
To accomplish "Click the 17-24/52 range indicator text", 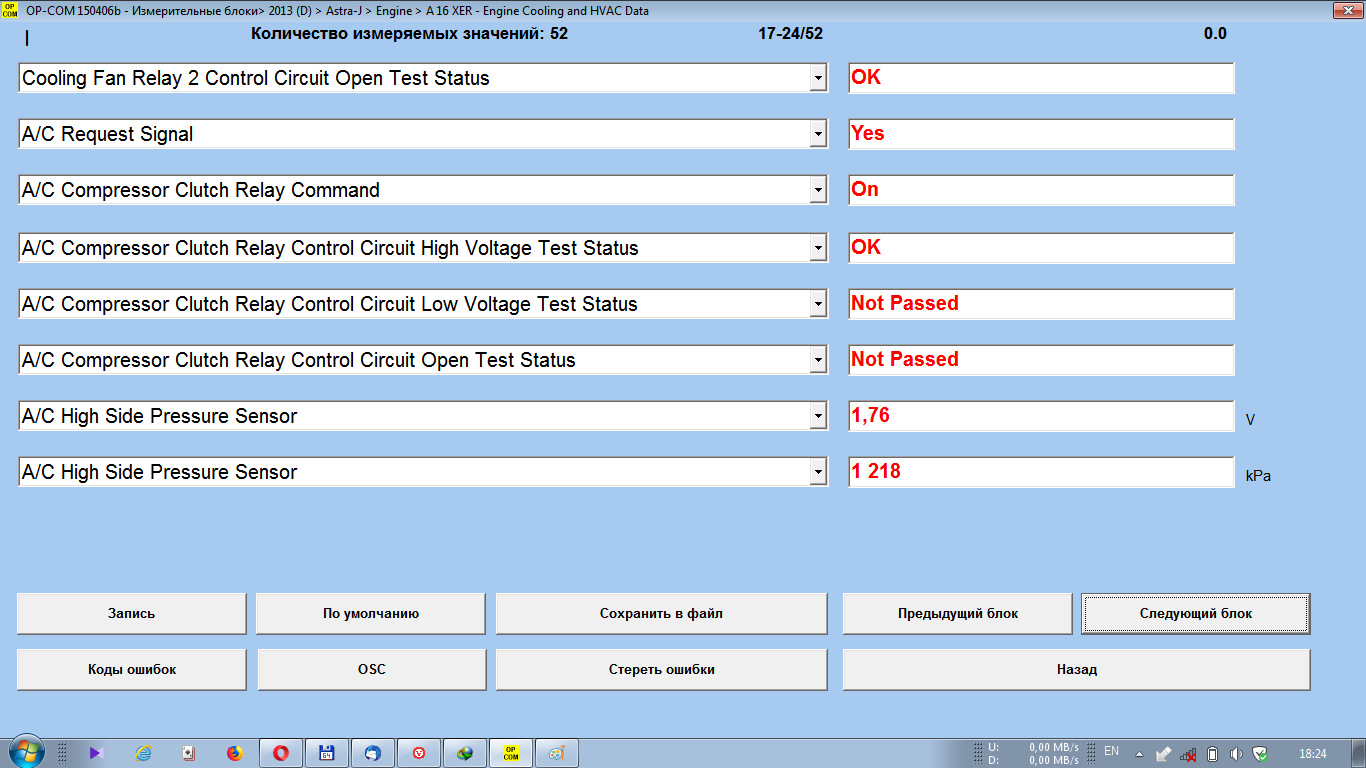I will (x=791, y=34).
